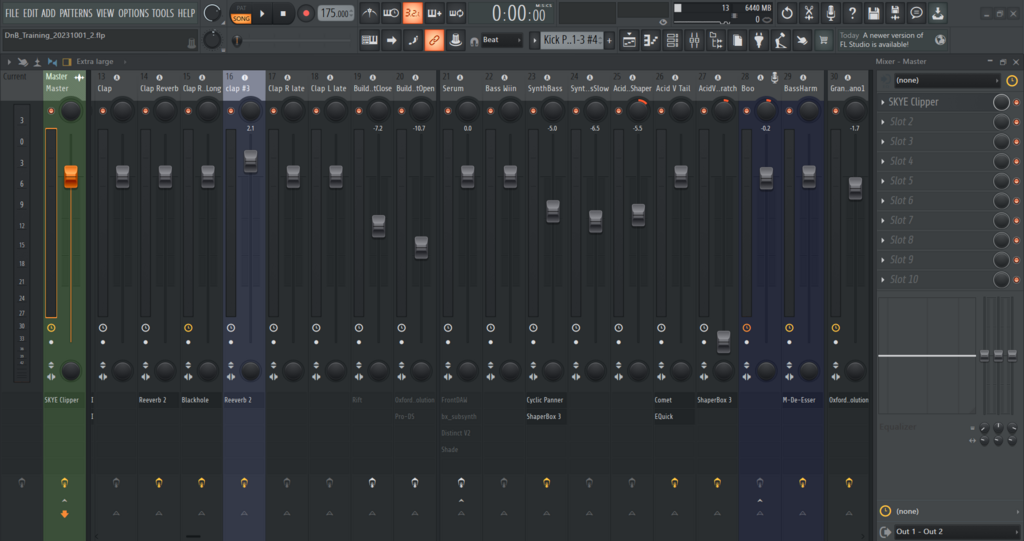Open the OPTIONS menu
The height and width of the screenshot is (541, 1024).
(x=133, y=13)
